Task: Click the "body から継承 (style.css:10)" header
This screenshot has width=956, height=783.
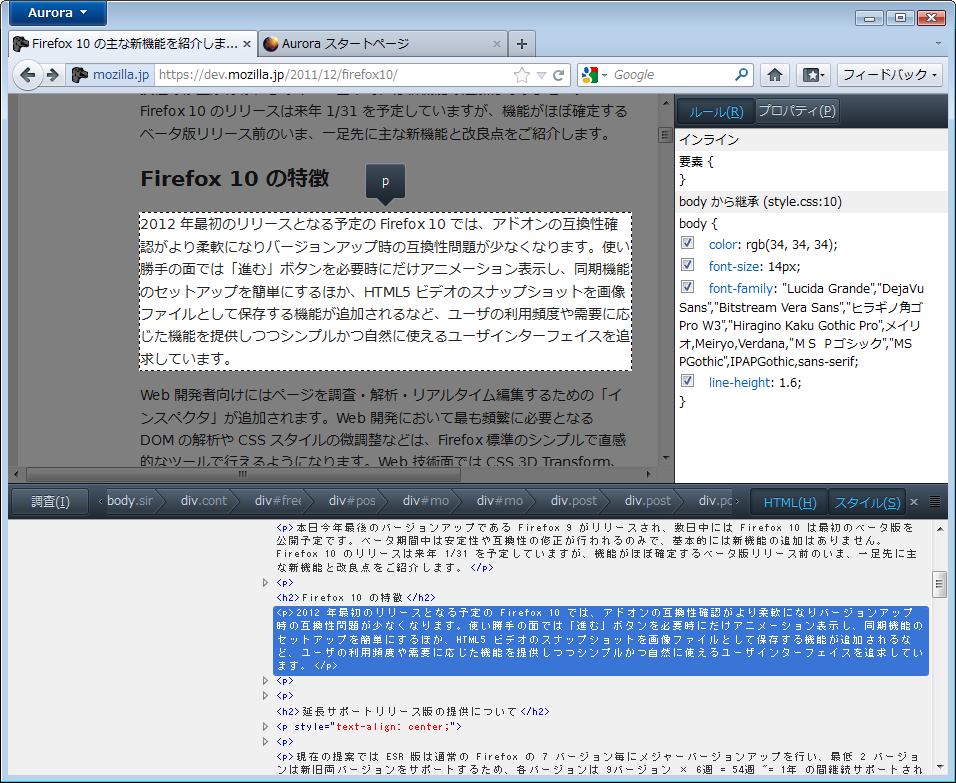Action: pyautogui.click(x=812, y=202)
